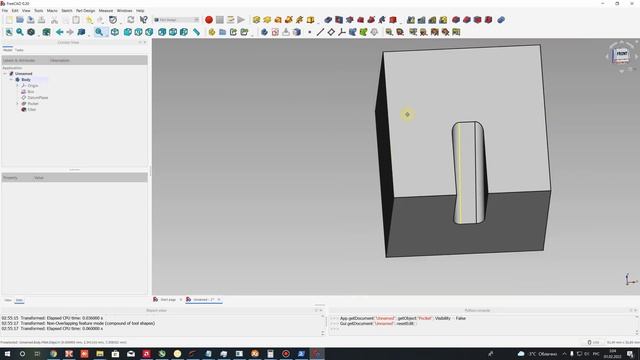This screenshot has width=640, height=360.
Task: Click the Refresh recompute icon
Action: point(131,20)
